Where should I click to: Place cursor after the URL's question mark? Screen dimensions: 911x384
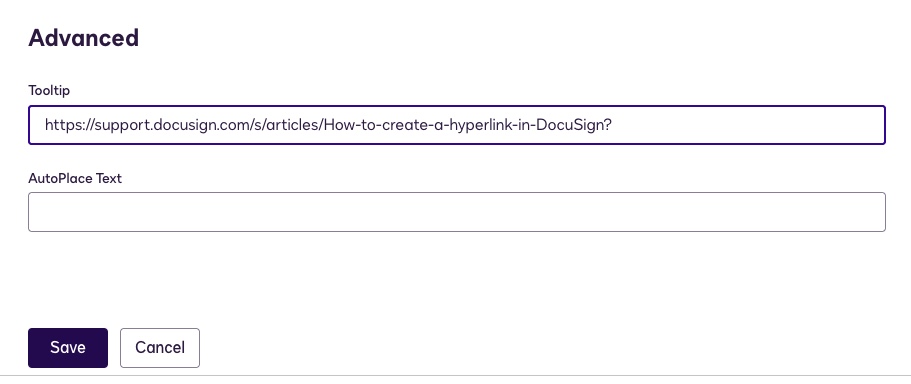coord(613,125)
